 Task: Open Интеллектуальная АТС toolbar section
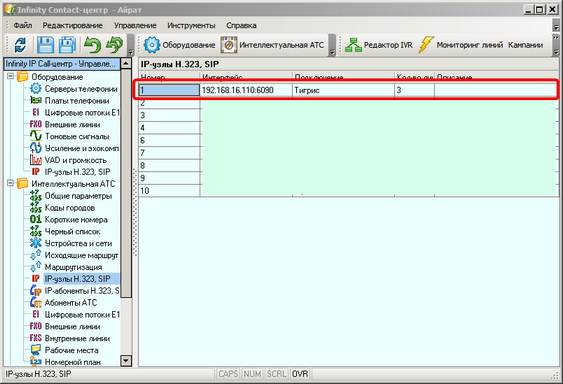273,45
